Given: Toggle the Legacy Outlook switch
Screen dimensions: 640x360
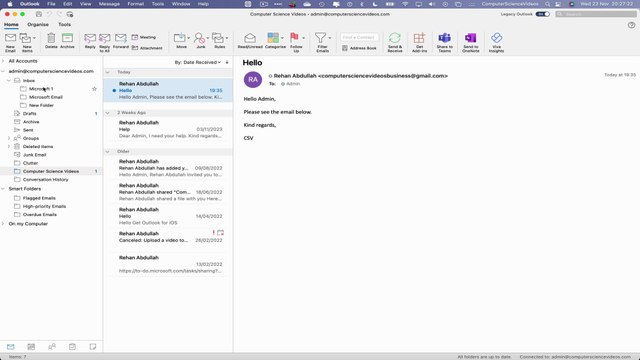Looking at the screenshot, I should coord(542,14).
